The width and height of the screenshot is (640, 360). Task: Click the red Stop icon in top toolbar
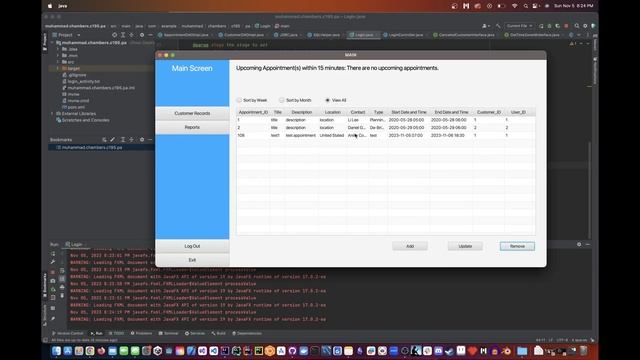coord(567,26)
